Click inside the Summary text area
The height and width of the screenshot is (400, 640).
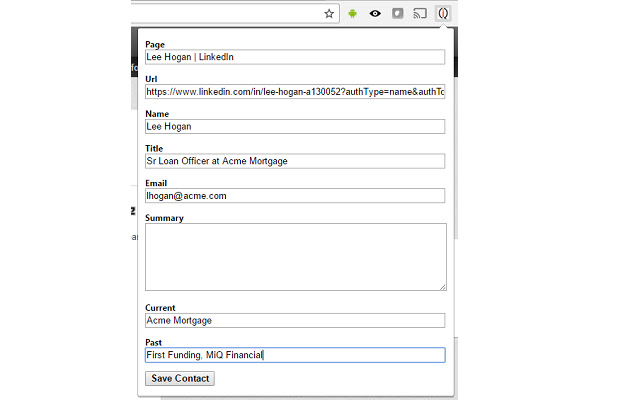pos(296,257)
